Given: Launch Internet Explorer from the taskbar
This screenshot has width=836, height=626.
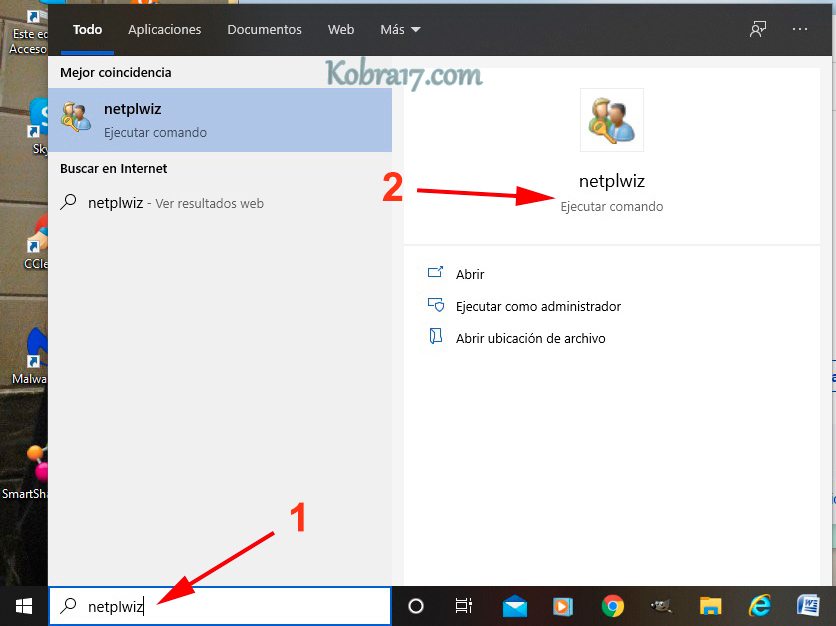Looking at the screenshot, I should [x=760, y=606].
